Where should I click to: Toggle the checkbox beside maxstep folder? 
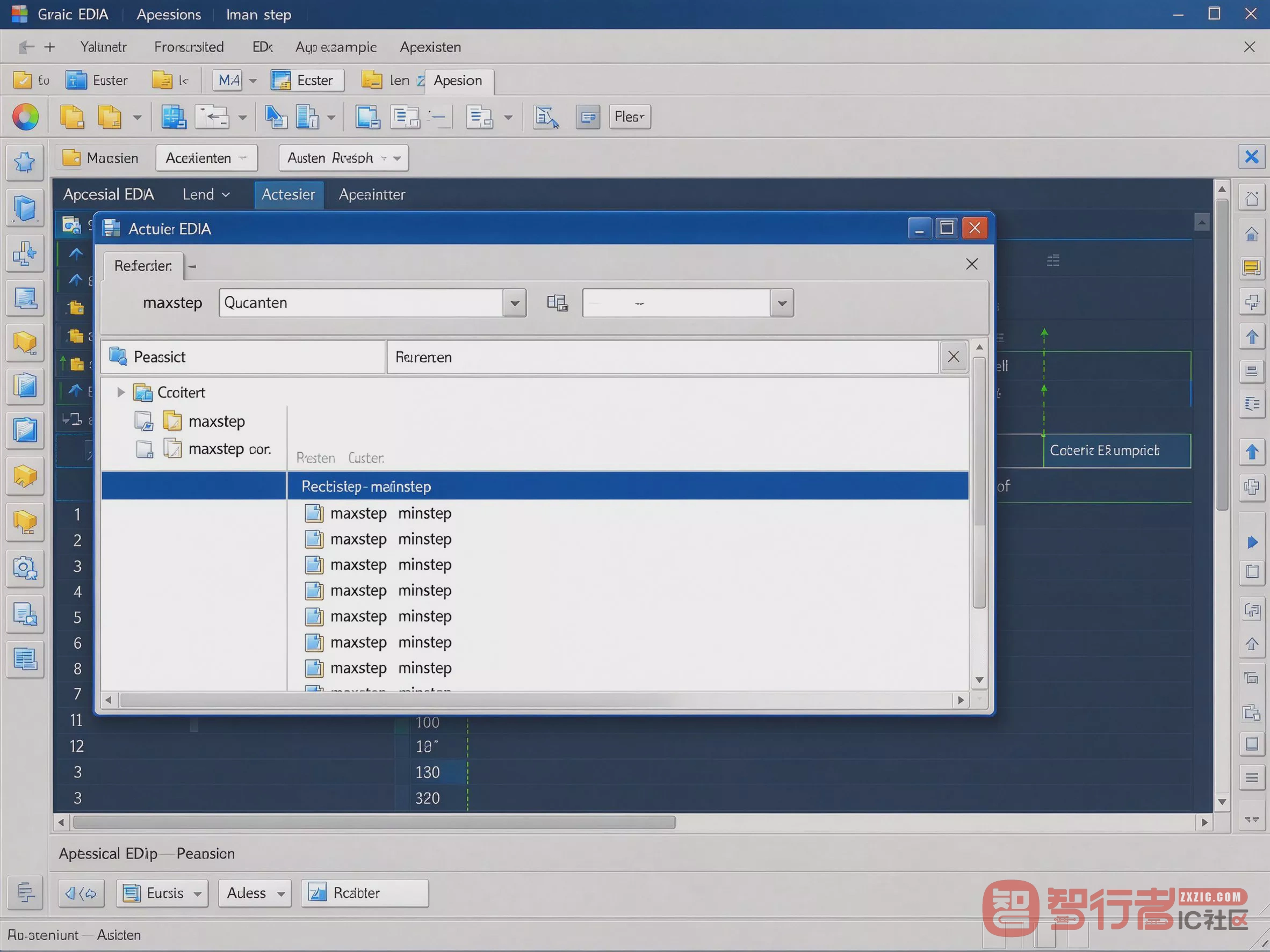pos(143,421)
